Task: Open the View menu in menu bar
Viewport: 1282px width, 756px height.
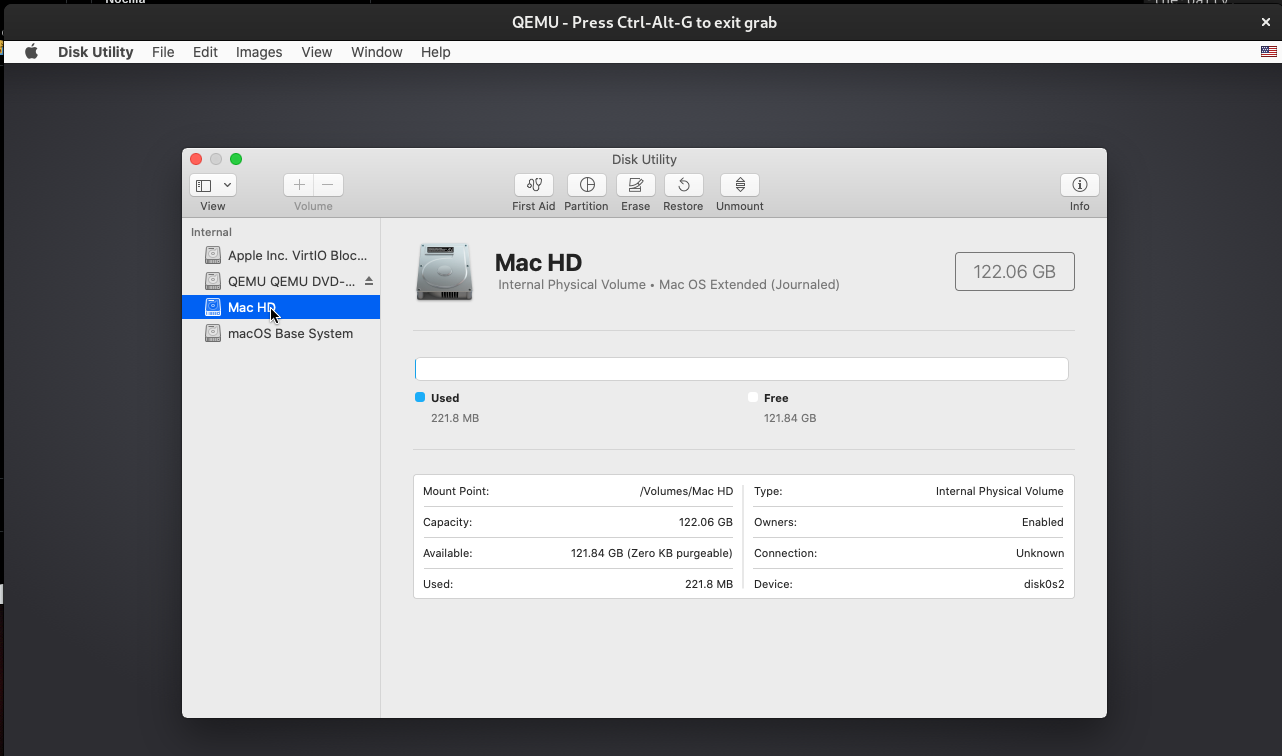Action: point(317,52)
